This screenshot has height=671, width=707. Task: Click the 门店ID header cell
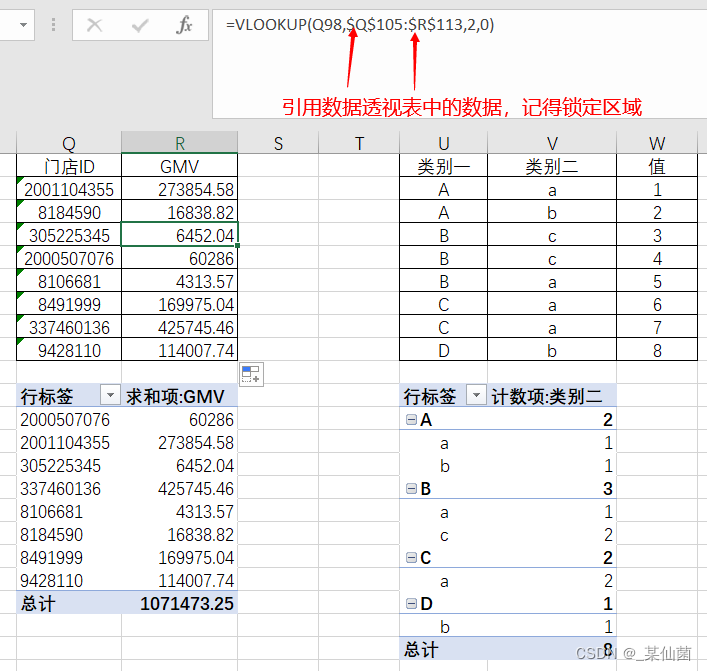(x=69, y=166)
